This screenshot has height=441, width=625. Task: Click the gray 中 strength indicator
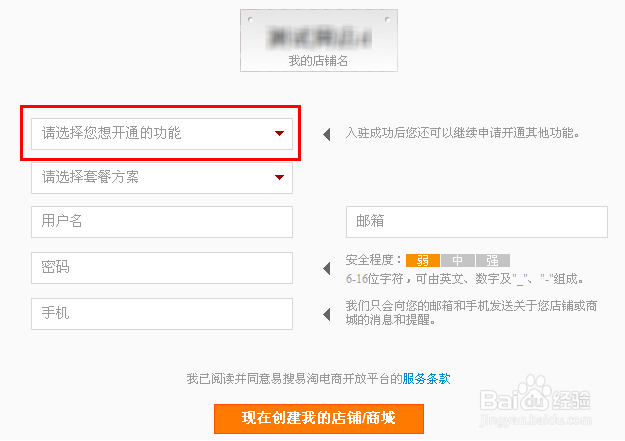pyautogui.click(x=457, y=260)
